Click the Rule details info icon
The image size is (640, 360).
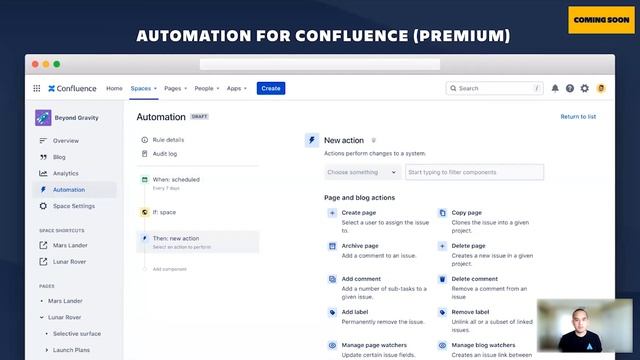click(x=144, y=140)
